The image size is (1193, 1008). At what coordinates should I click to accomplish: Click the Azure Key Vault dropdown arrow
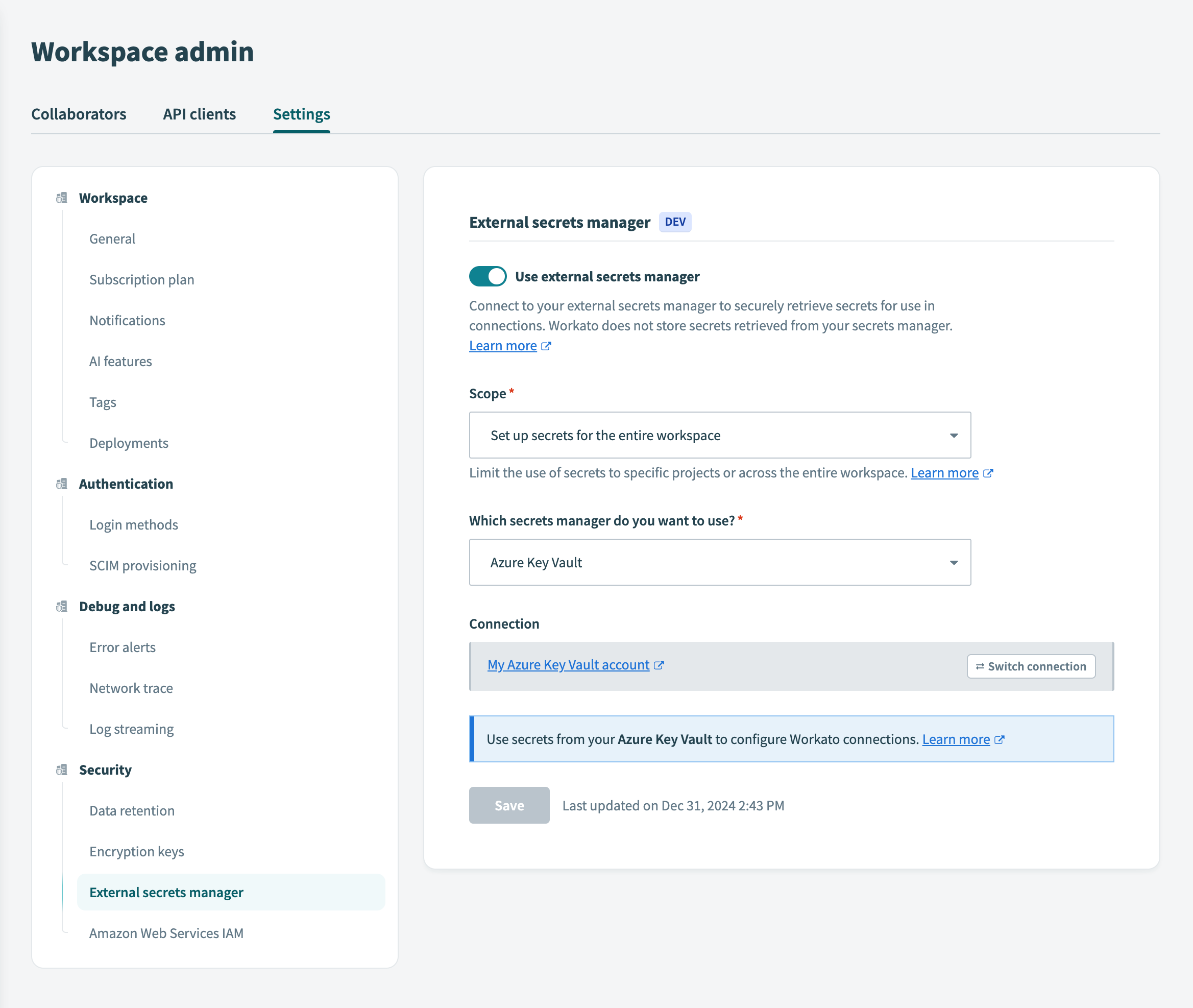click(x=954, y=563)
